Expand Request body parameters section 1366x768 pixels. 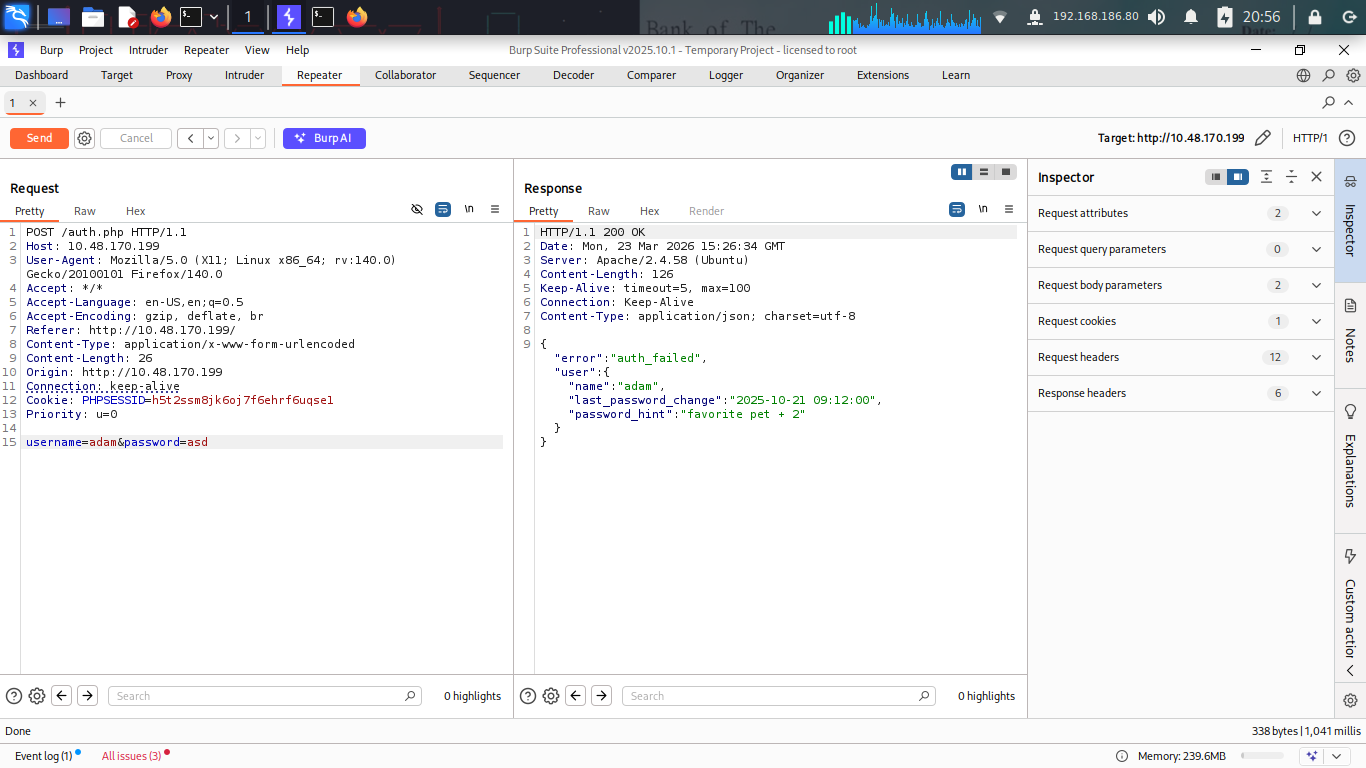pyautogui.click(x=1316, y=285)
